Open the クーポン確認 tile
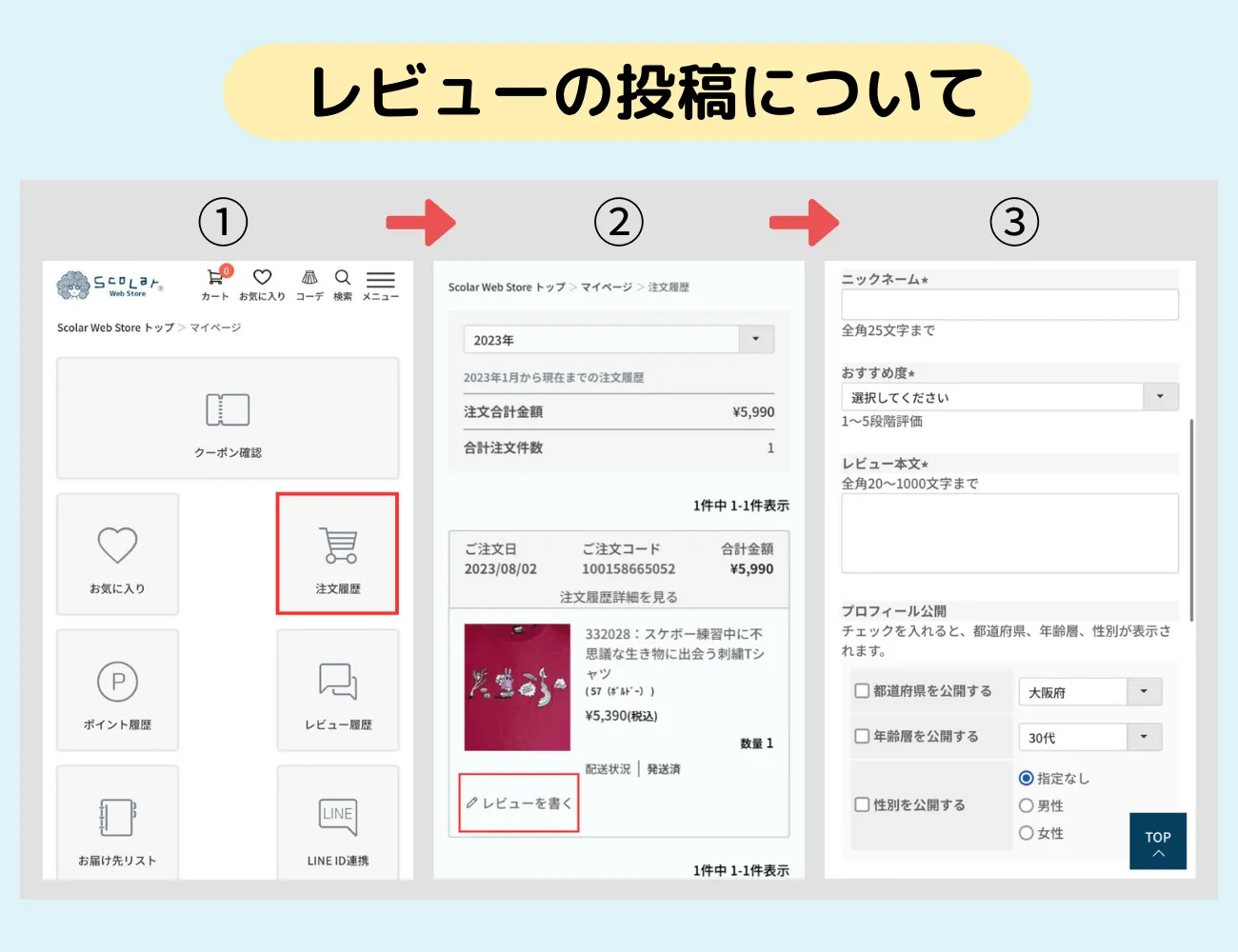This screenshot has height=952, width=1238. (228, 419)
